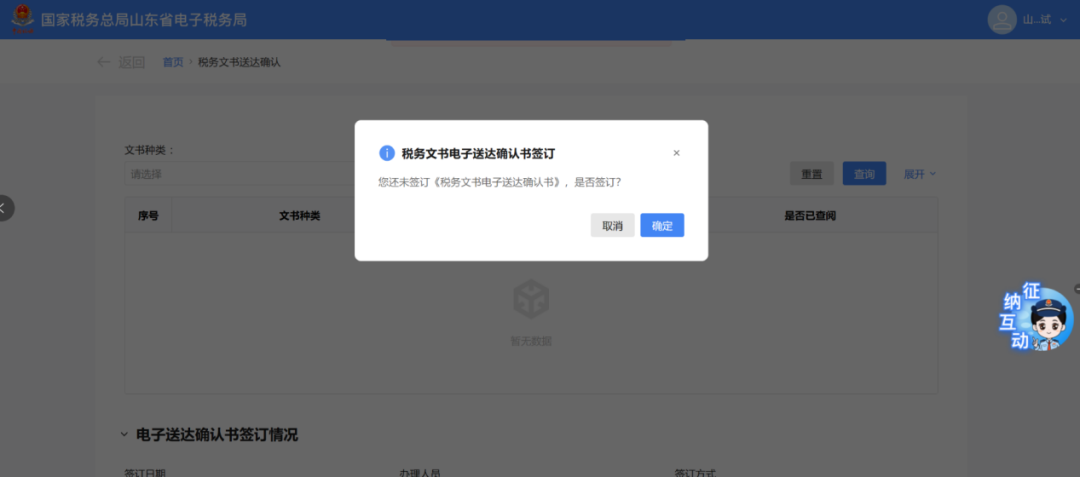The width and height of the screenshot is (1080, 477).
Task: Click the 返回 back arrow
Action: pyautogui.click(x=104, y=62)
